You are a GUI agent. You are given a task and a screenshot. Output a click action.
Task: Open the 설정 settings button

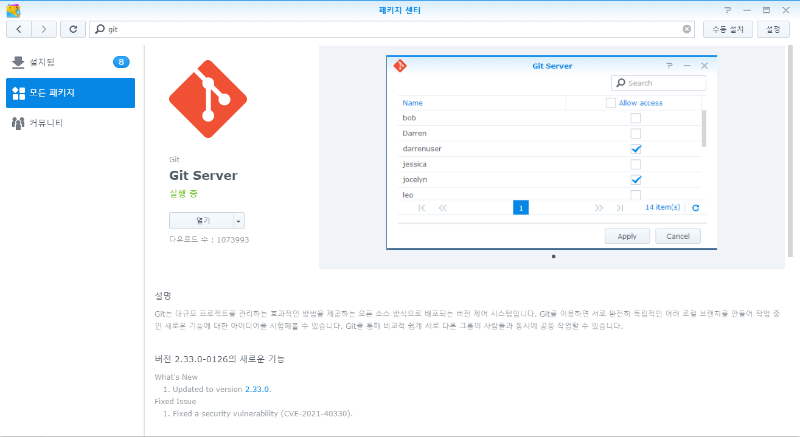pyautogui.click(x=773, y=29)
